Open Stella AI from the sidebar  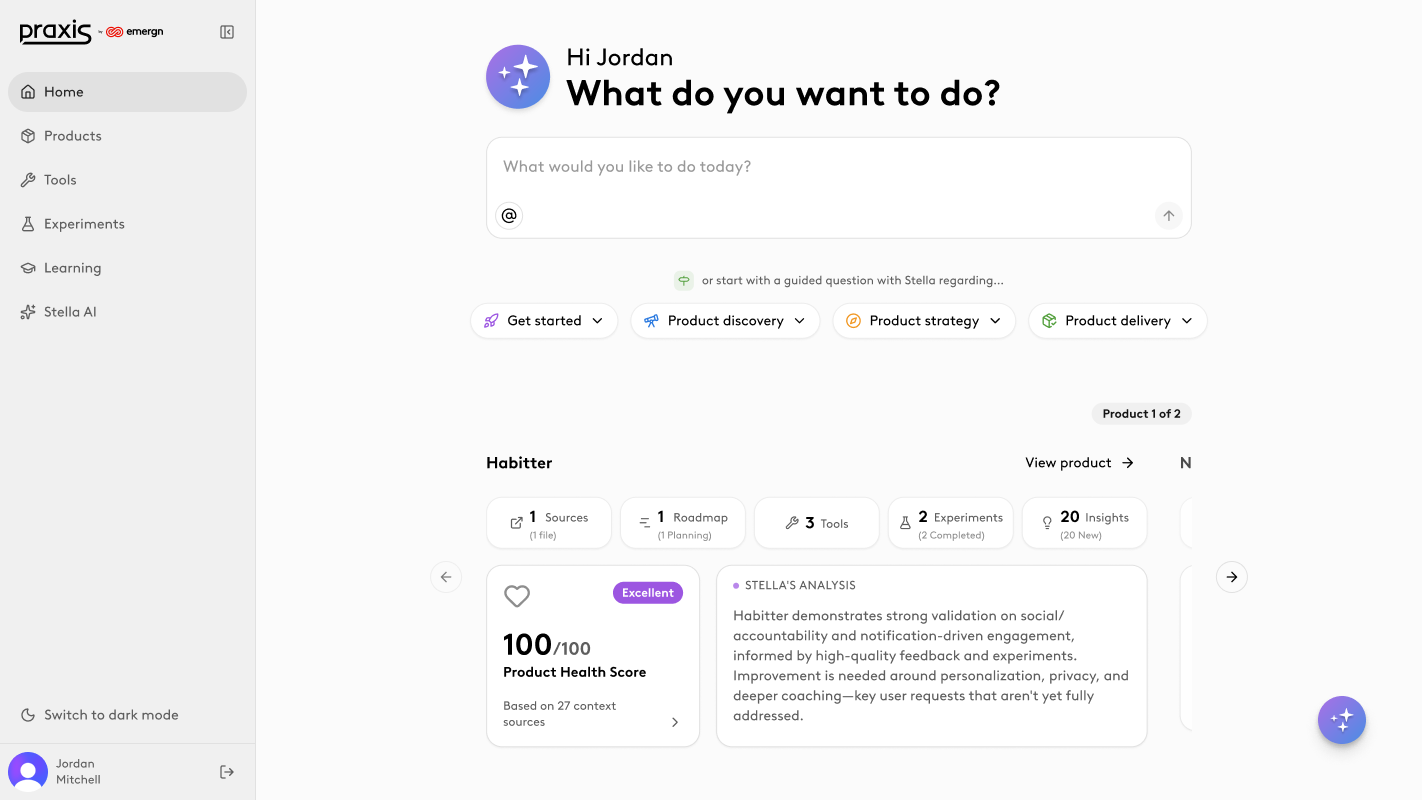coord(70,312)
